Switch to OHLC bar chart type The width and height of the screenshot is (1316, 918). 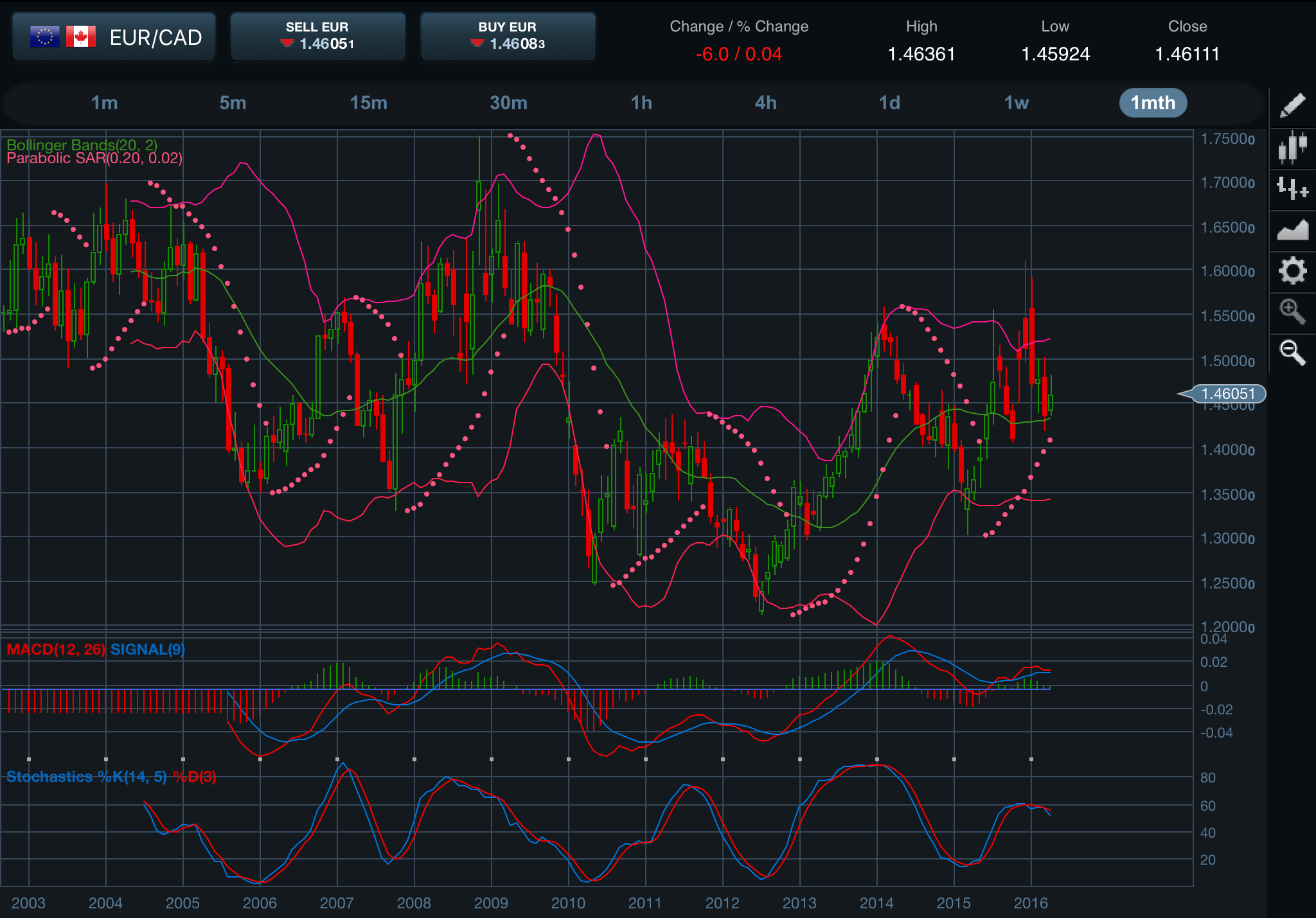click(x=1292, y=188)
